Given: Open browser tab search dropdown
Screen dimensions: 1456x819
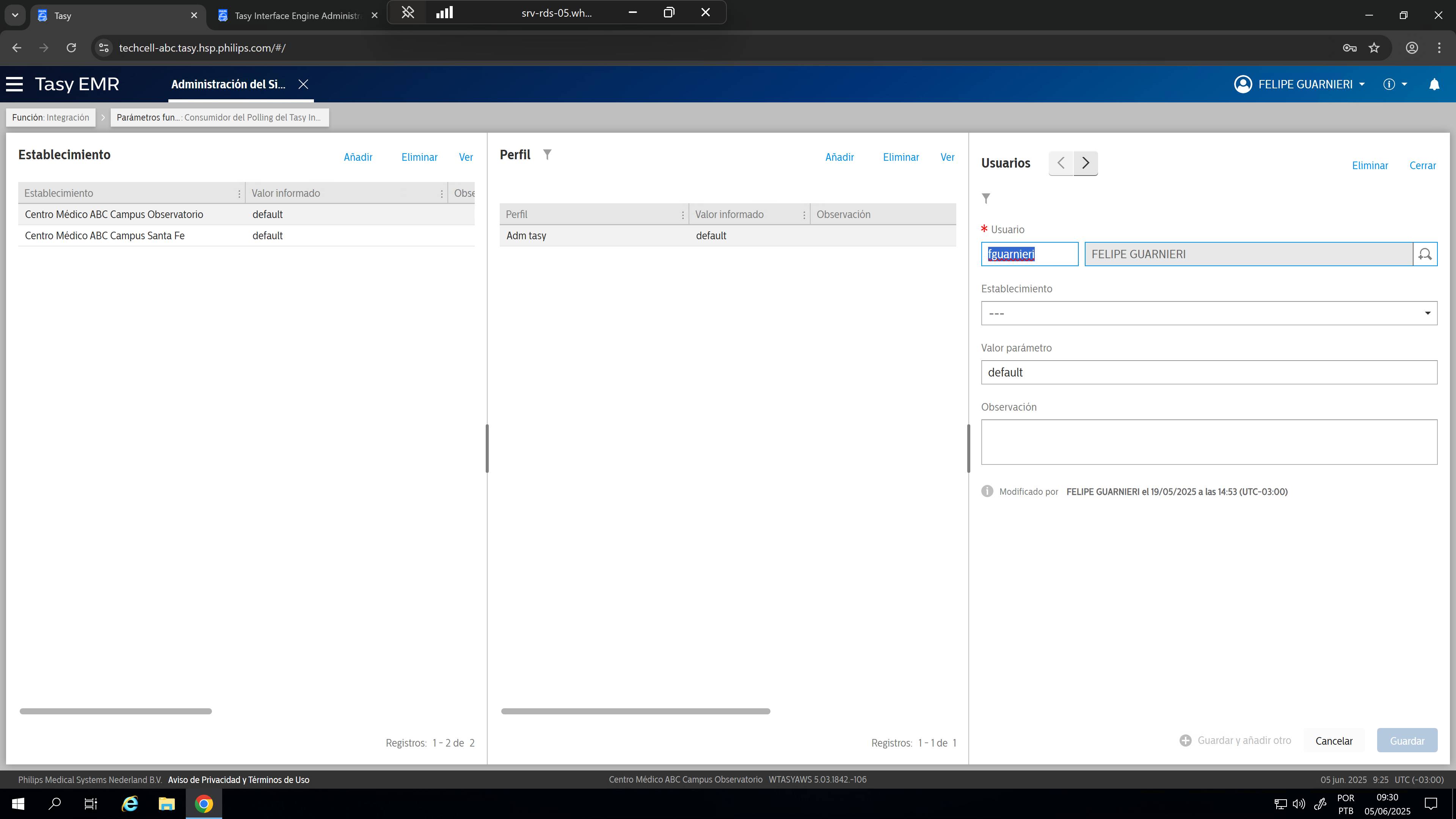Looking at the screenshot, I should coord(15,15).
